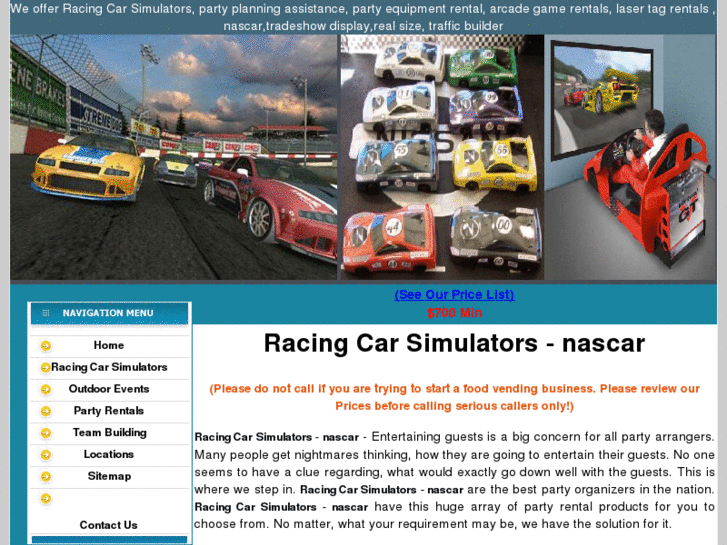Click the red simulator cockpit image
Viewport: 727px width, 545px height.
pyautogui.click(x=631, y=157)
